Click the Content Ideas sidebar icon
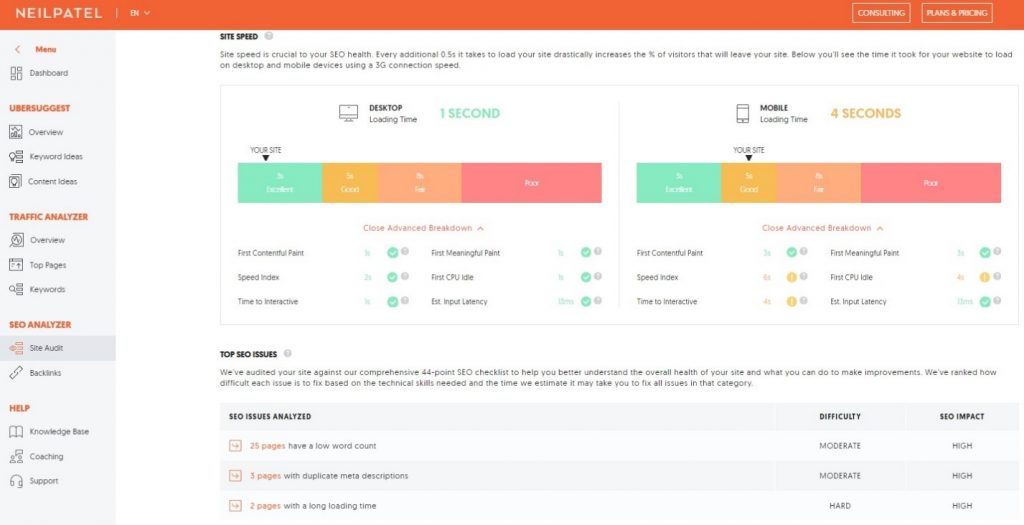Screen dimensions: 1024x525 16,181
